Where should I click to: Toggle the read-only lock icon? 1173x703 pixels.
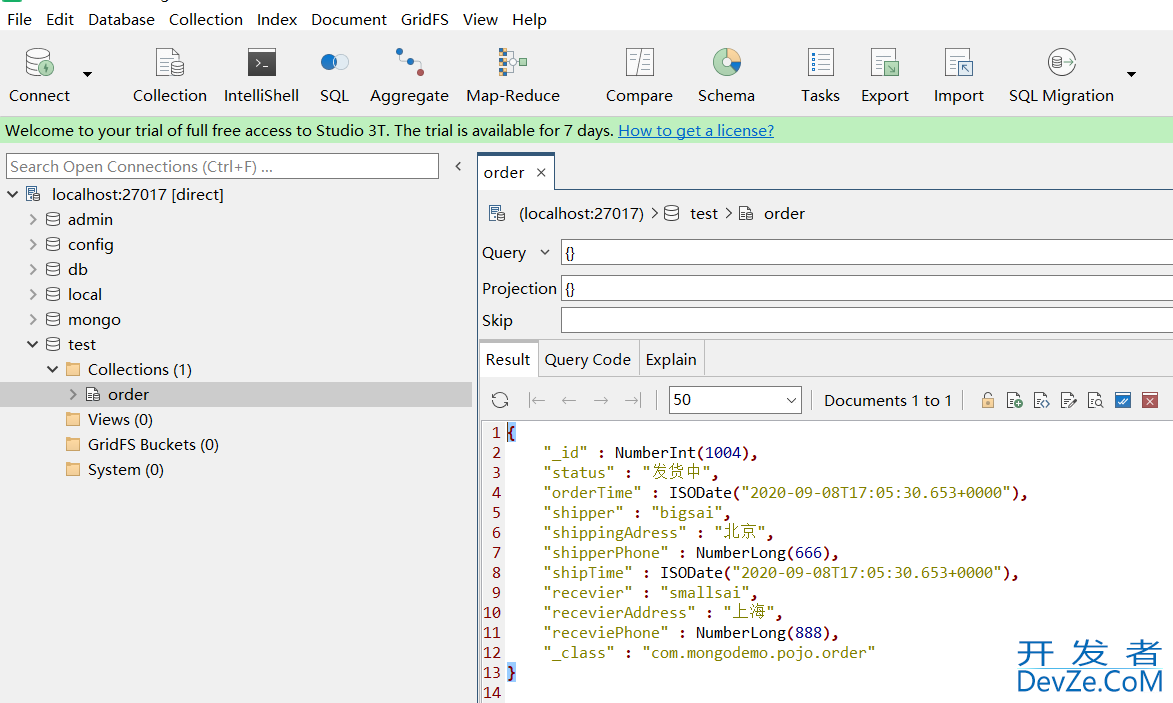coord(987,401)
